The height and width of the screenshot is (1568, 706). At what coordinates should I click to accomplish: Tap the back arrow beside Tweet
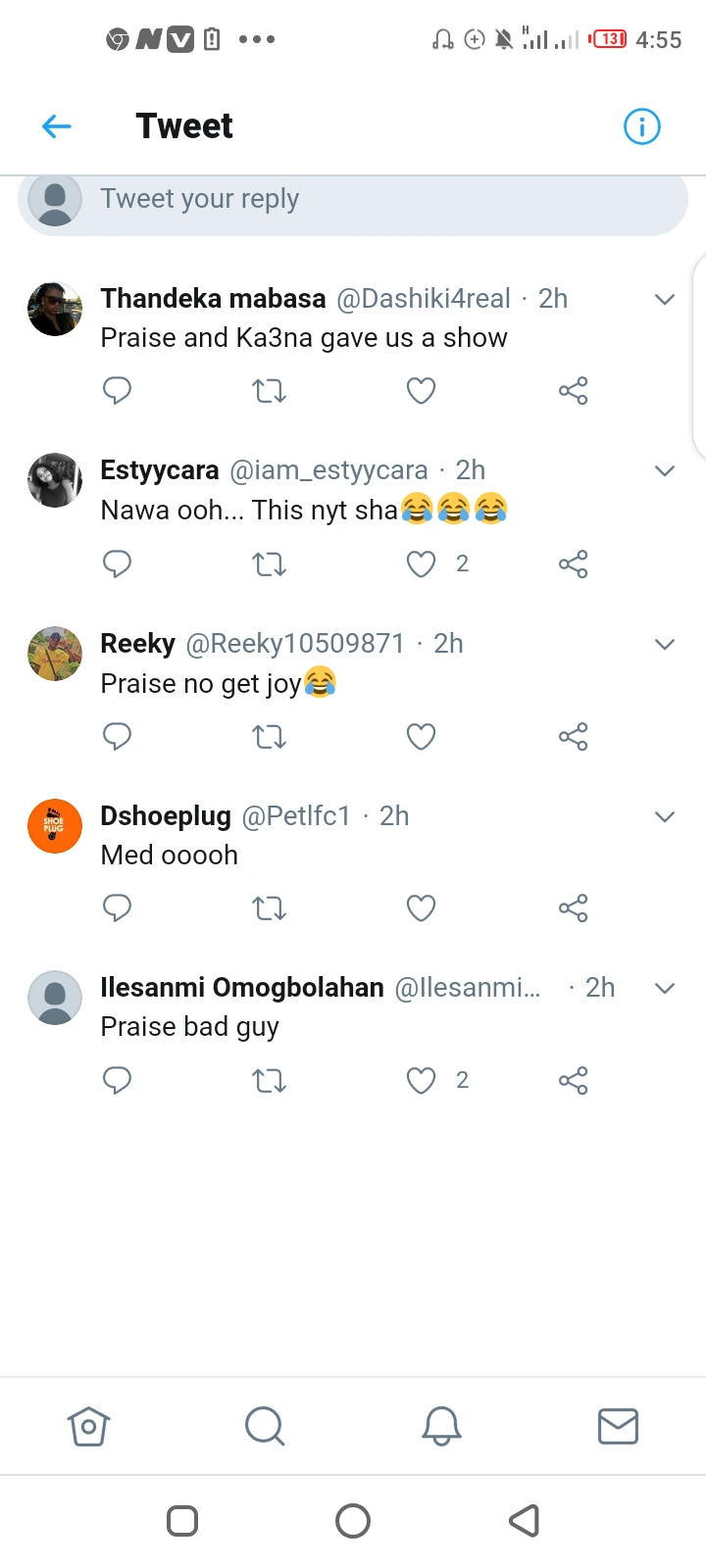point(57,126)
